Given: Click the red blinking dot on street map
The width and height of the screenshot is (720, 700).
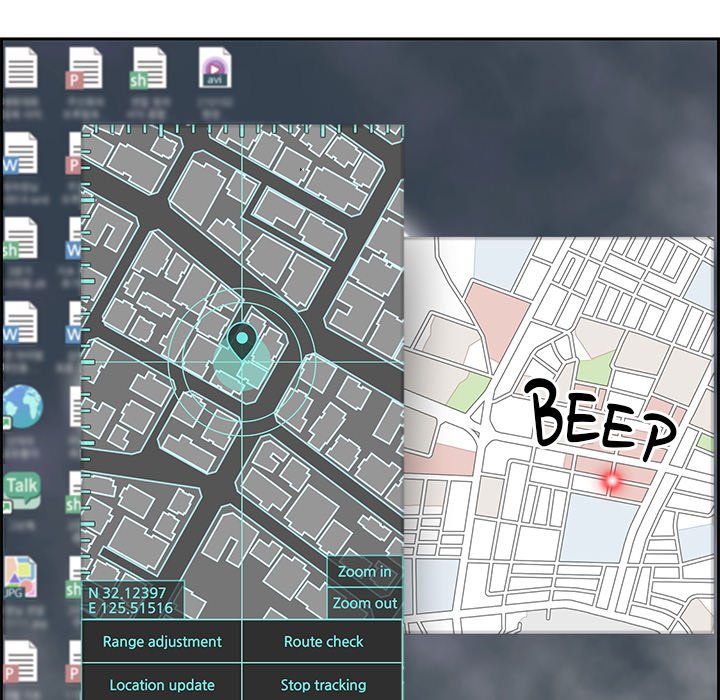Looking at the screenshot, I should 611,481.
